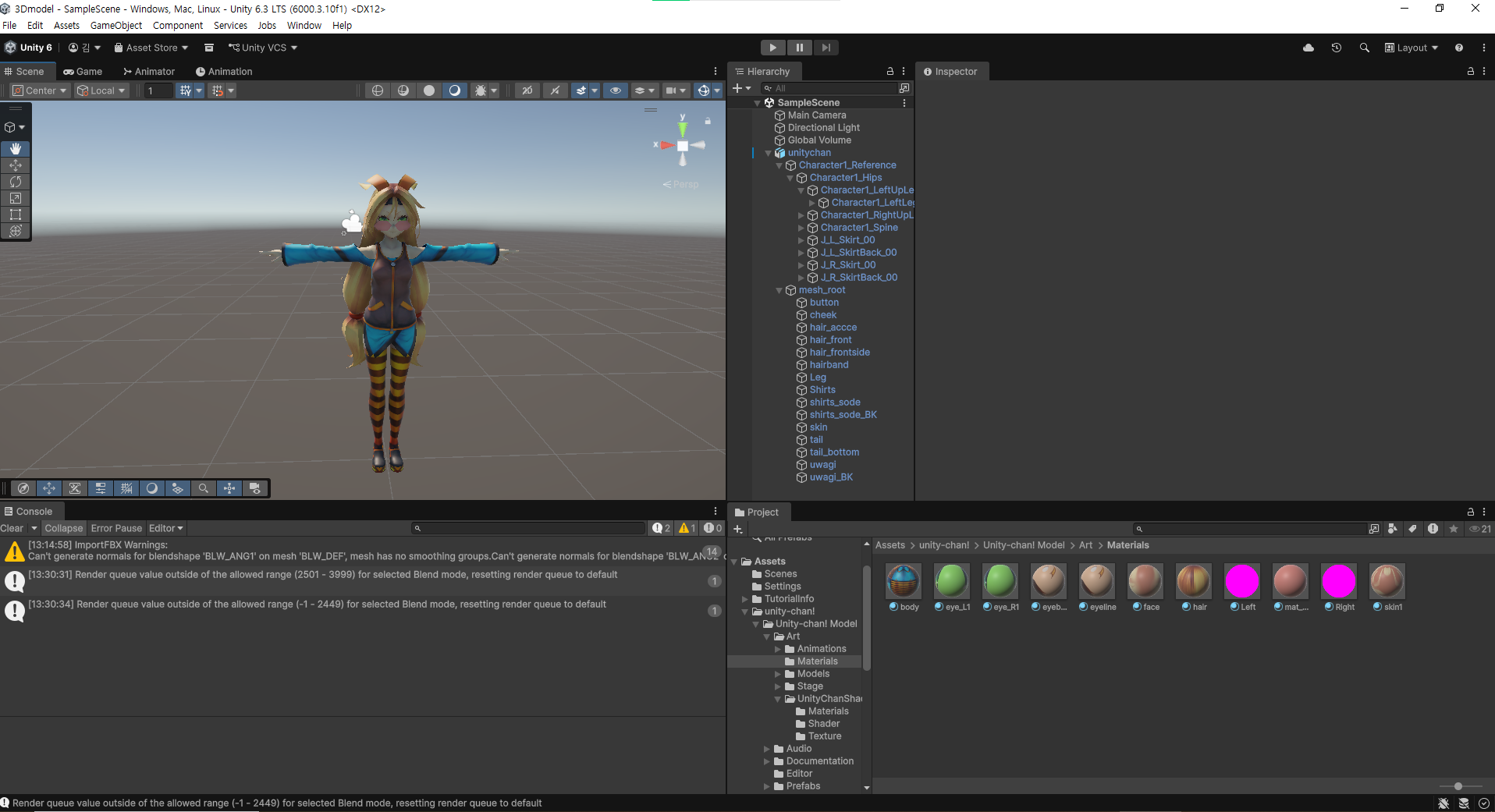Screen dimensions: 1495x812
Task: Open the Console Editor target dropdown
Action: click(166, 528)
